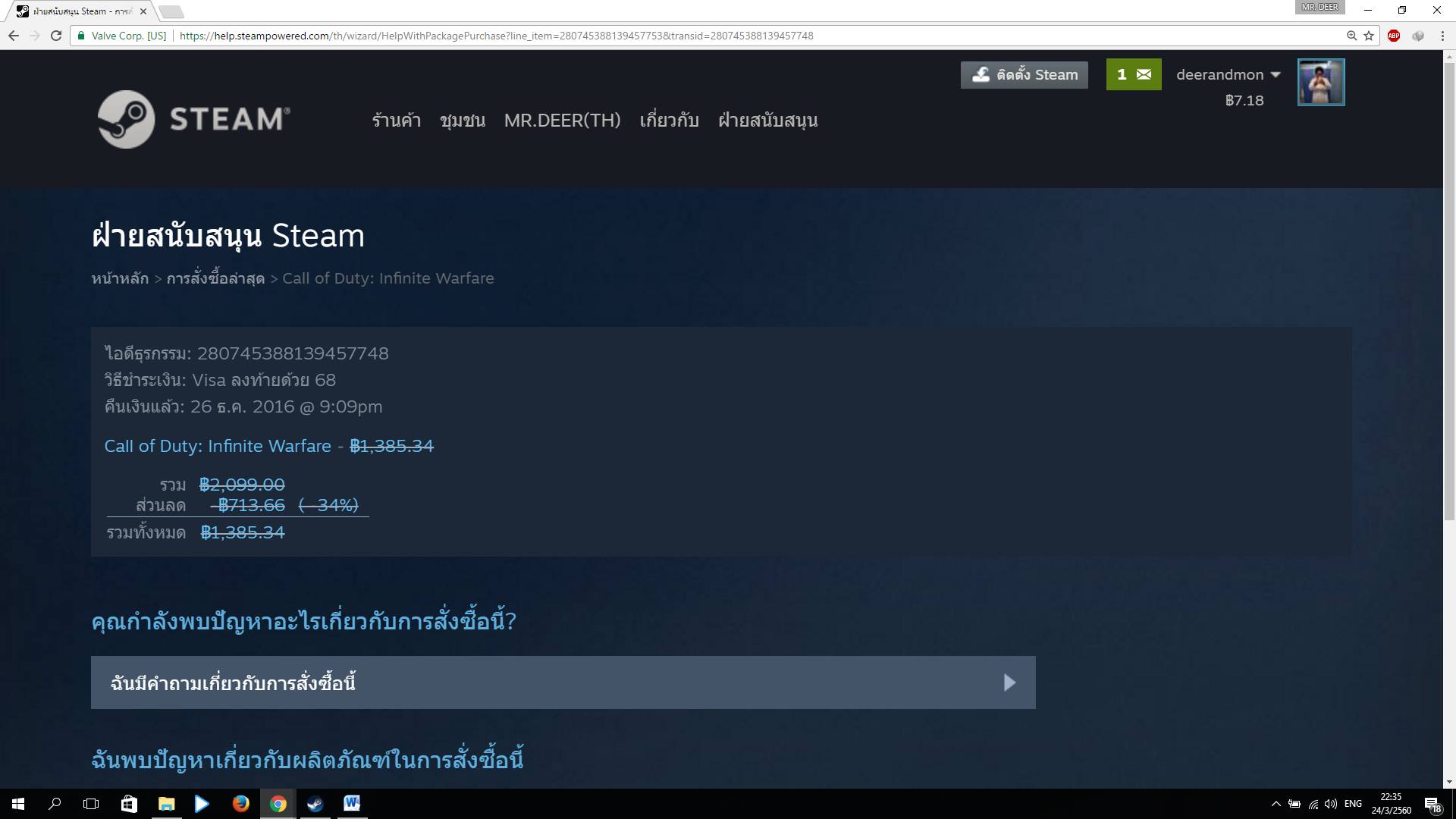Image resolution: width=1456 pixels, height=819 pixels.
Task: Open Firefox from the taskbar
Action: pos(240,804)
